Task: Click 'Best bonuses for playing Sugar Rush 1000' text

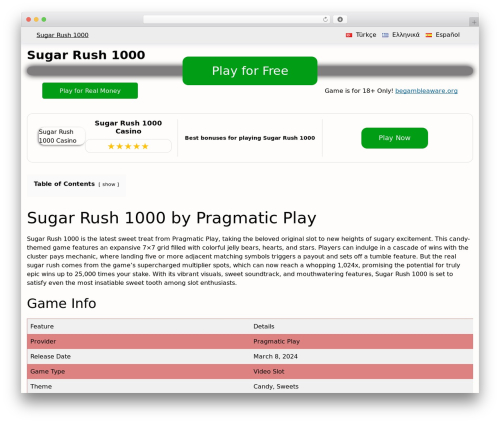Action: (250, 138)
